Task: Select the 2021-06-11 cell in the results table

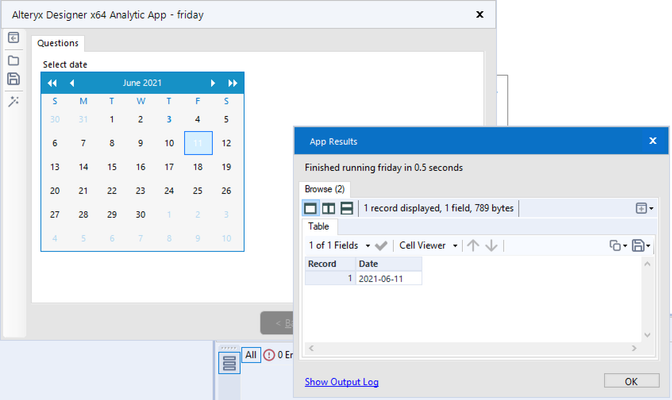Action: (x=389, y=279)
